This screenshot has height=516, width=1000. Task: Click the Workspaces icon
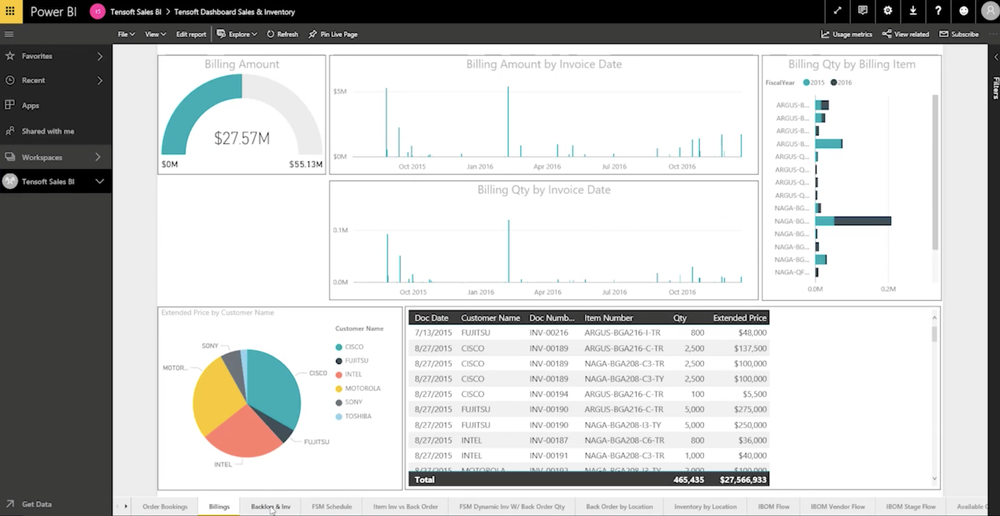10,157
